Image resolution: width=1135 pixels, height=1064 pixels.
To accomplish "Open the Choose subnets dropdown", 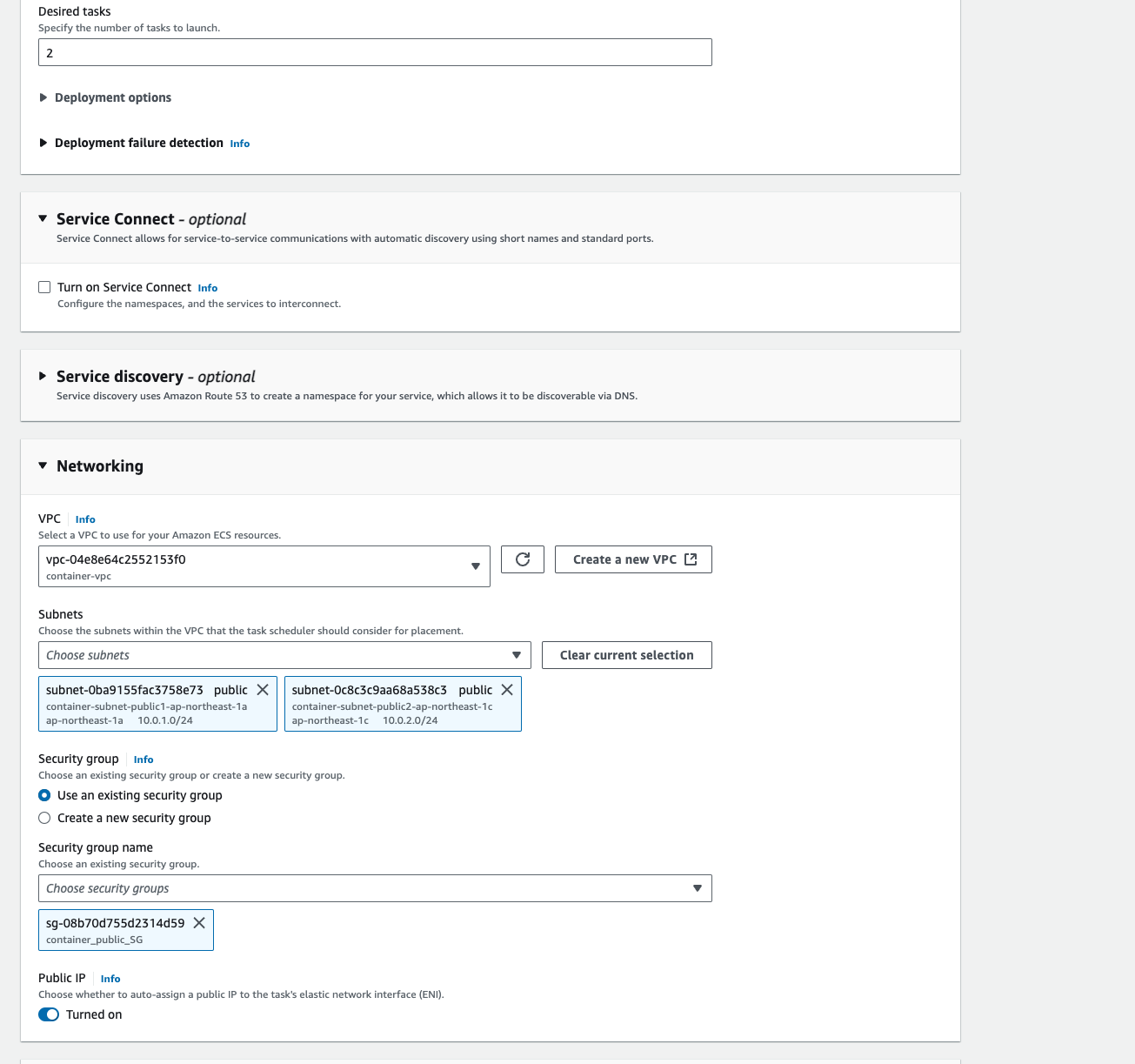I will point(284,655).
